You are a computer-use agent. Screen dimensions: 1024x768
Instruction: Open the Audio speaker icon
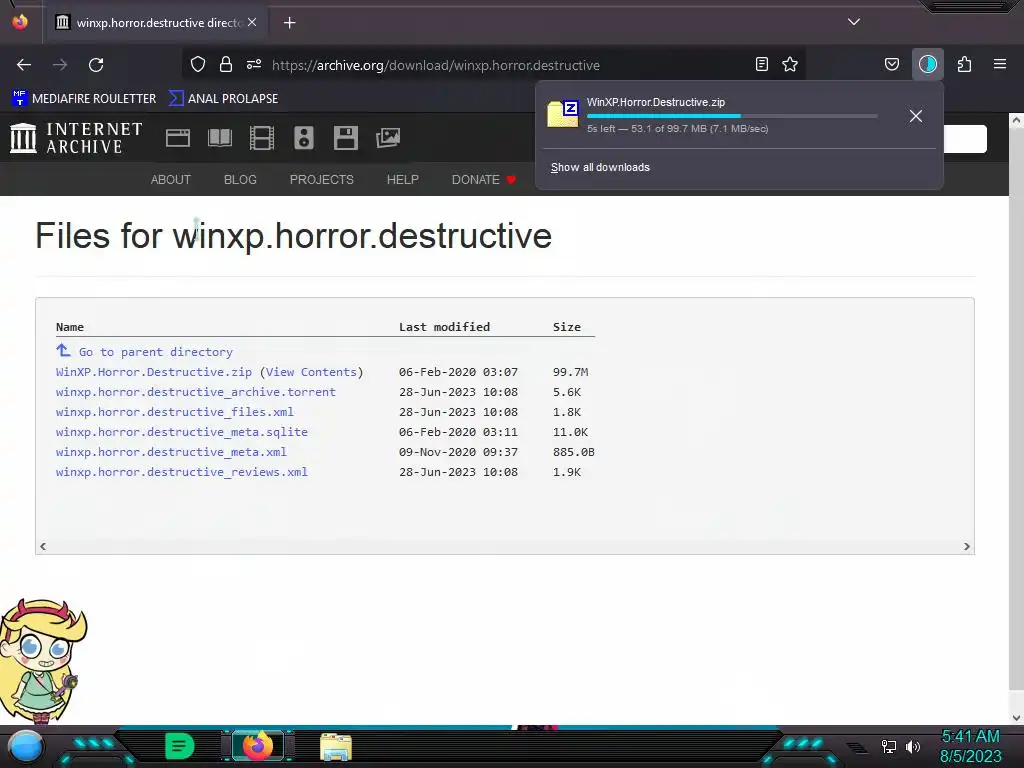(x=304, y=138)
